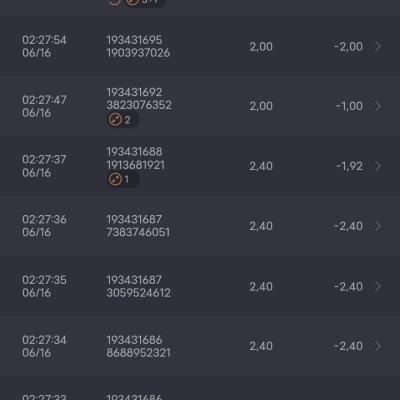
Task: Expand details arrow for 02:27:54 entry
Action: (378, 46)
